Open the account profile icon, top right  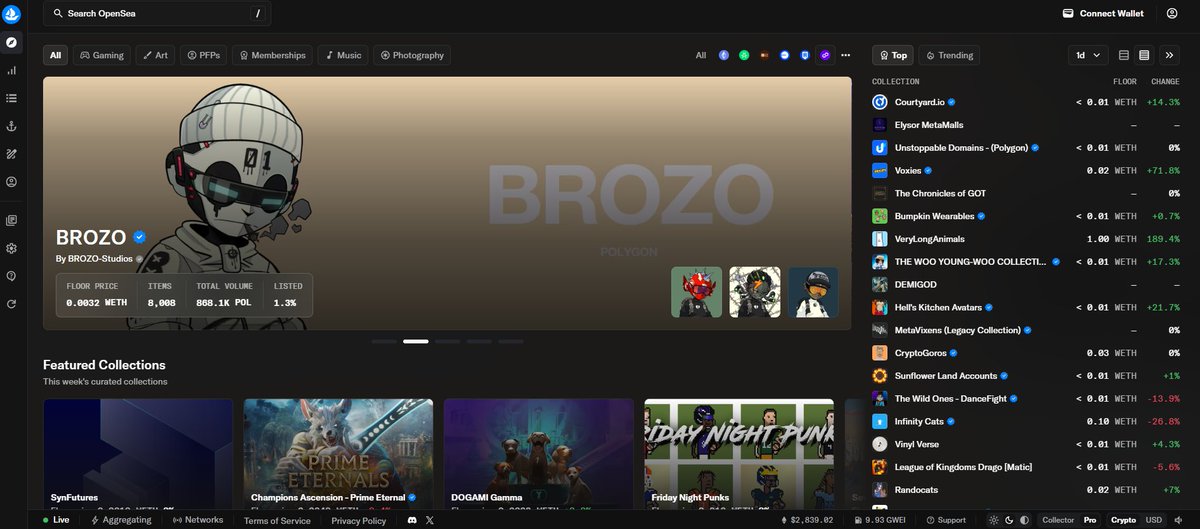click(x=1172, y=14)
